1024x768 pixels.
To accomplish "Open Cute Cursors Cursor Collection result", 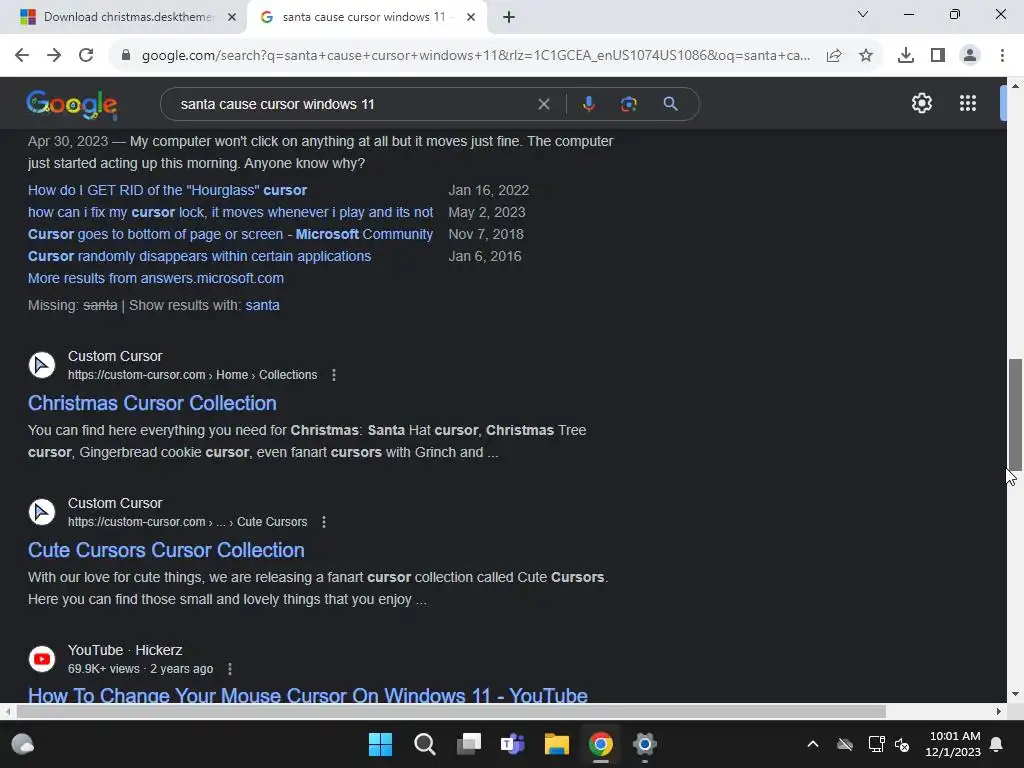I will 166,550.
